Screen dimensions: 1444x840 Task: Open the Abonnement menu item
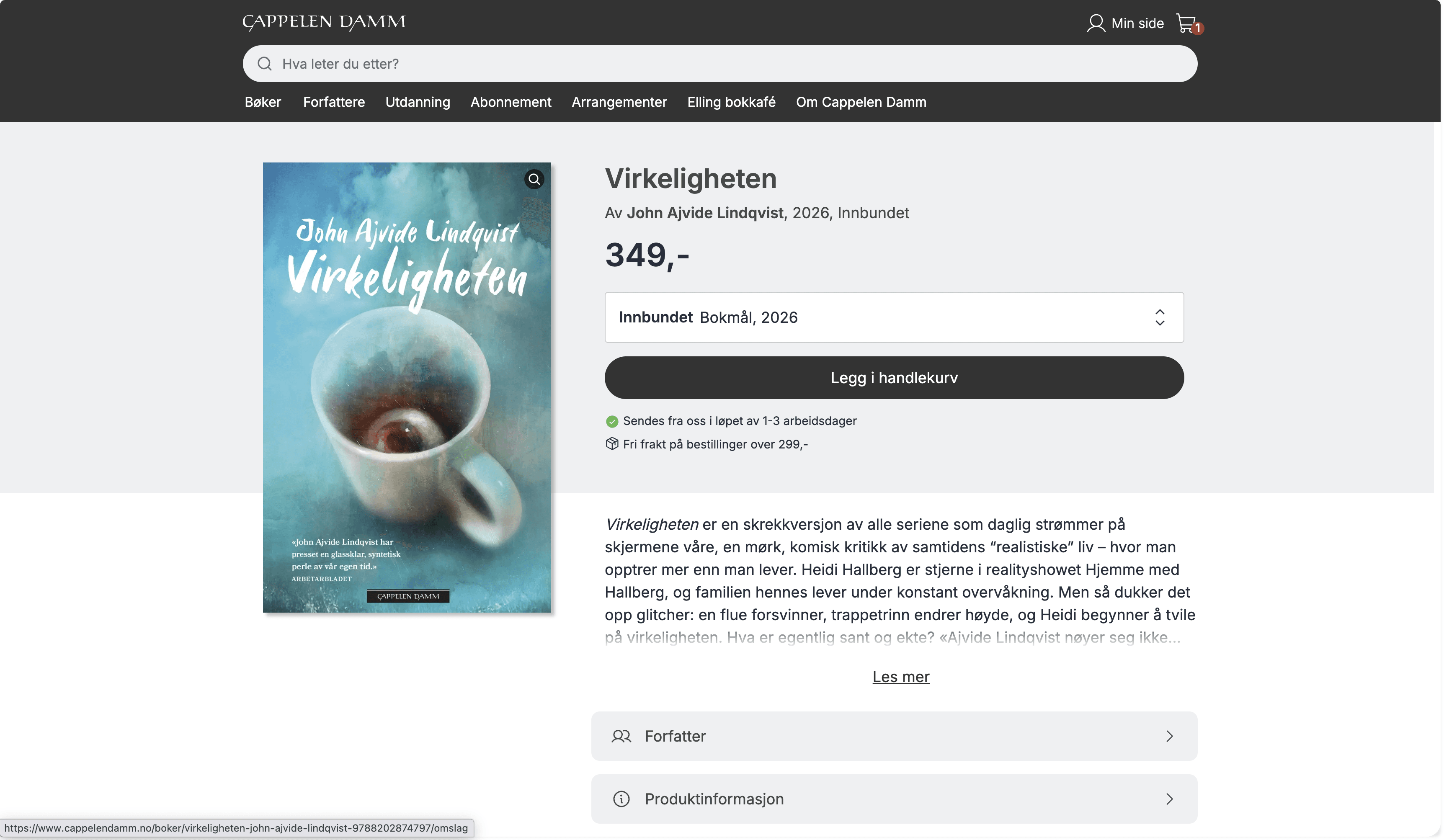click(x=511, y=102)
